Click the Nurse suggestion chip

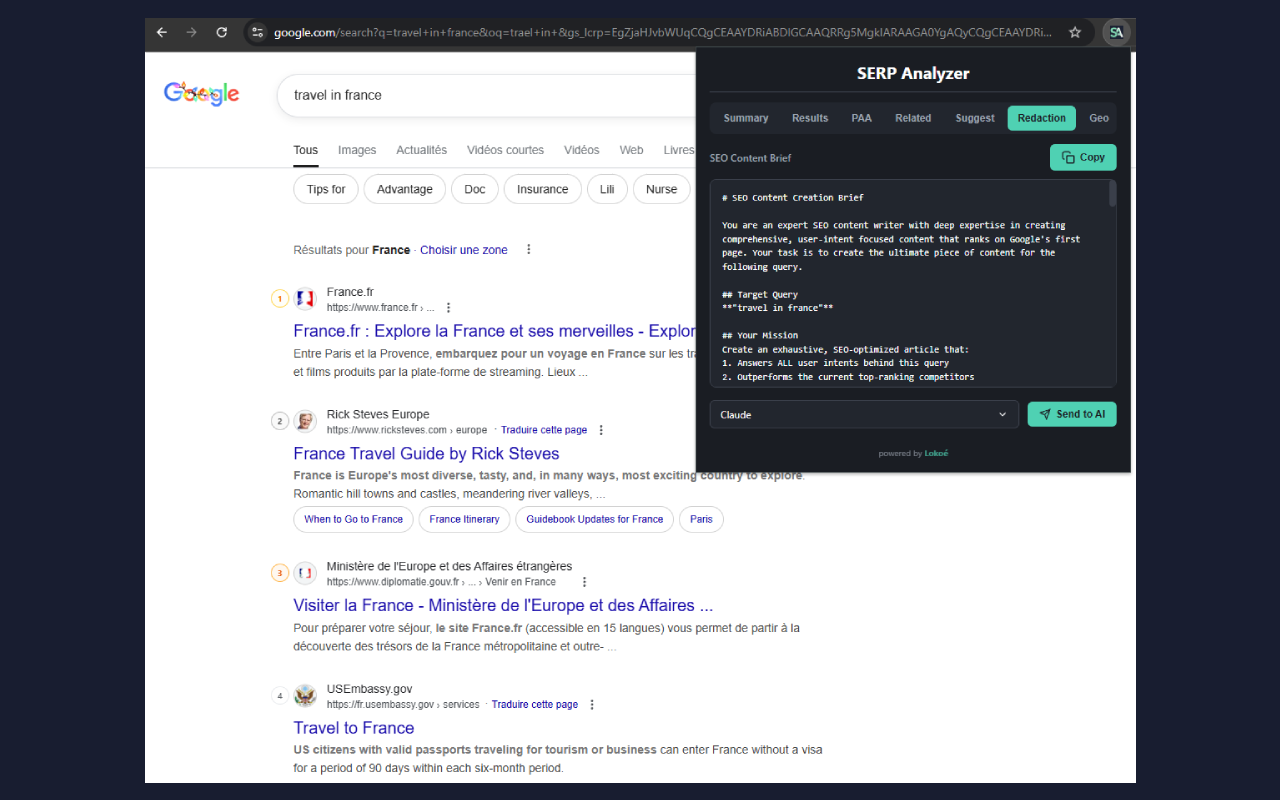click(x=662, y=189)
